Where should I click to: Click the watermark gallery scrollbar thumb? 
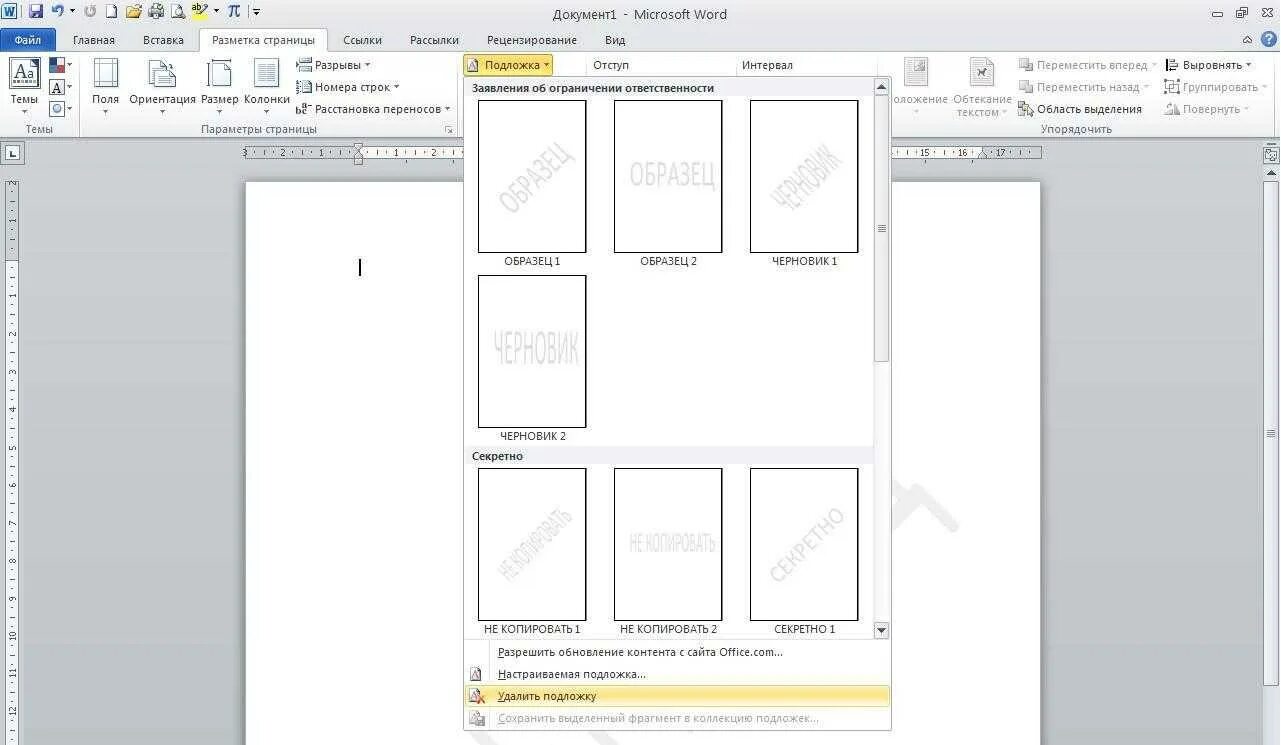(881, 228)
